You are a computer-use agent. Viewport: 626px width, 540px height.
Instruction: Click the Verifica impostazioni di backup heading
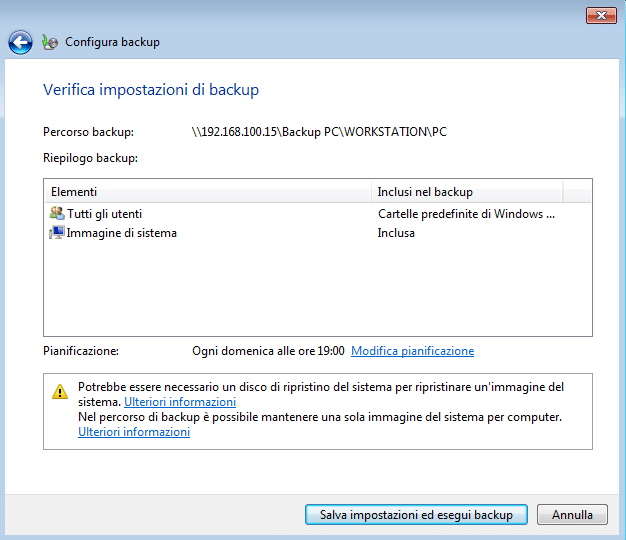point(151,90)
